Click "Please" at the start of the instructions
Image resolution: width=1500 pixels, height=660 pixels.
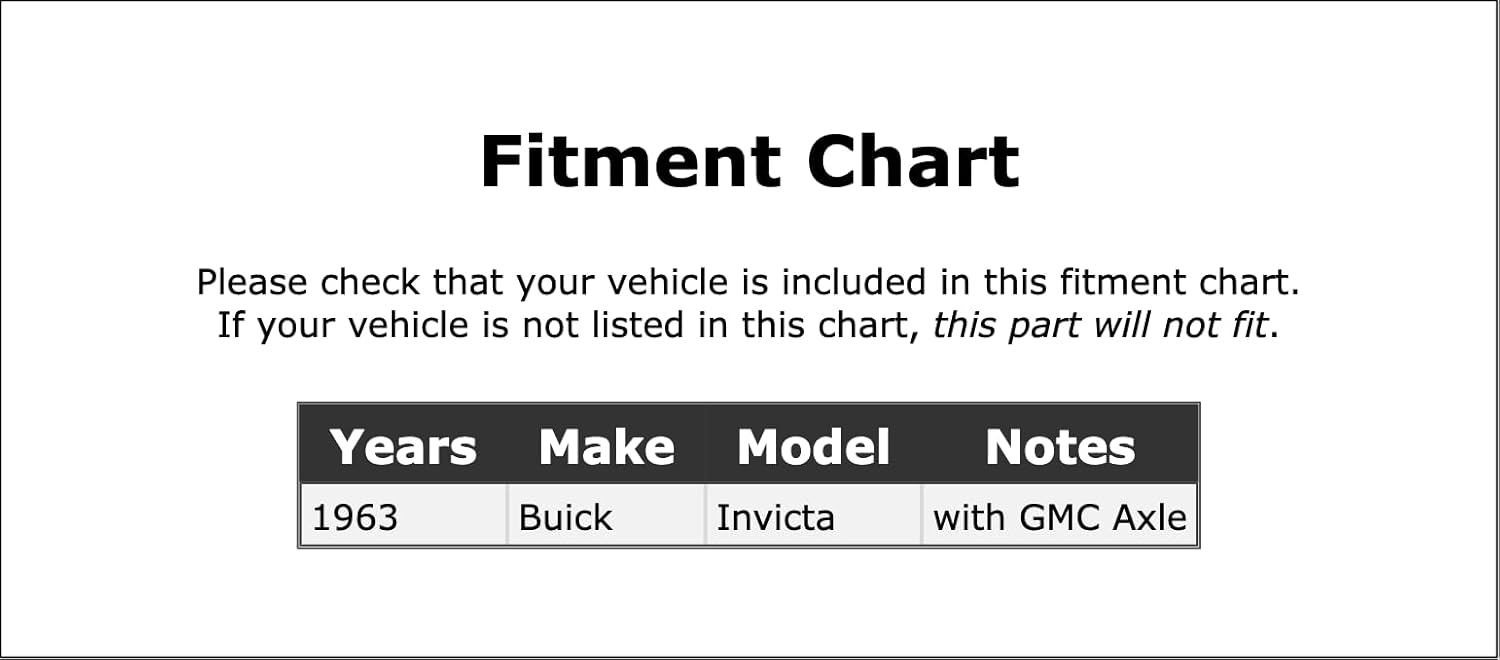coord(253,282)
